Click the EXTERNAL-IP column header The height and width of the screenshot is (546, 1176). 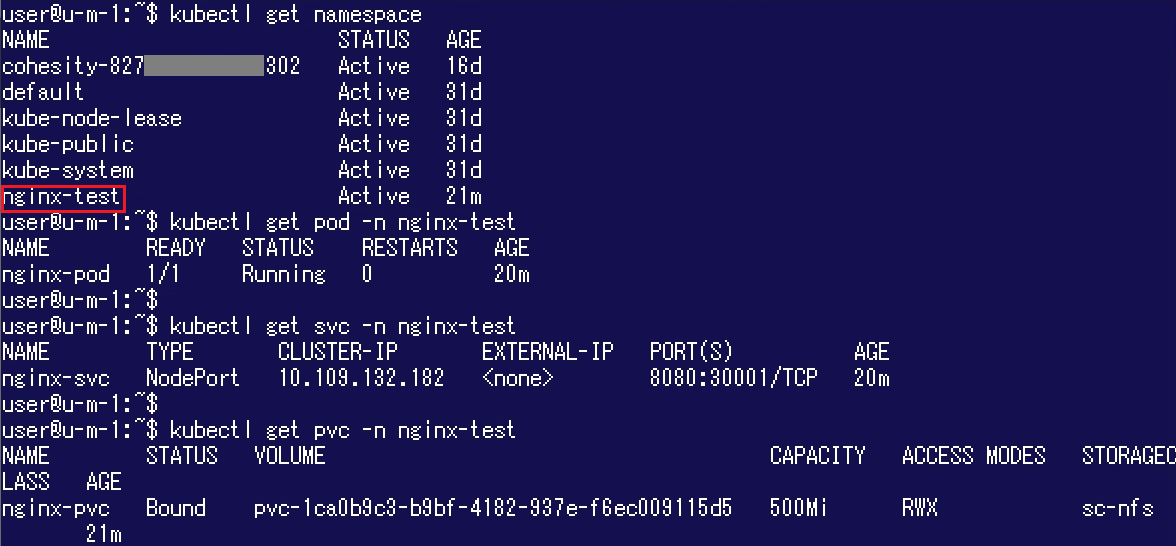(548, 351)
